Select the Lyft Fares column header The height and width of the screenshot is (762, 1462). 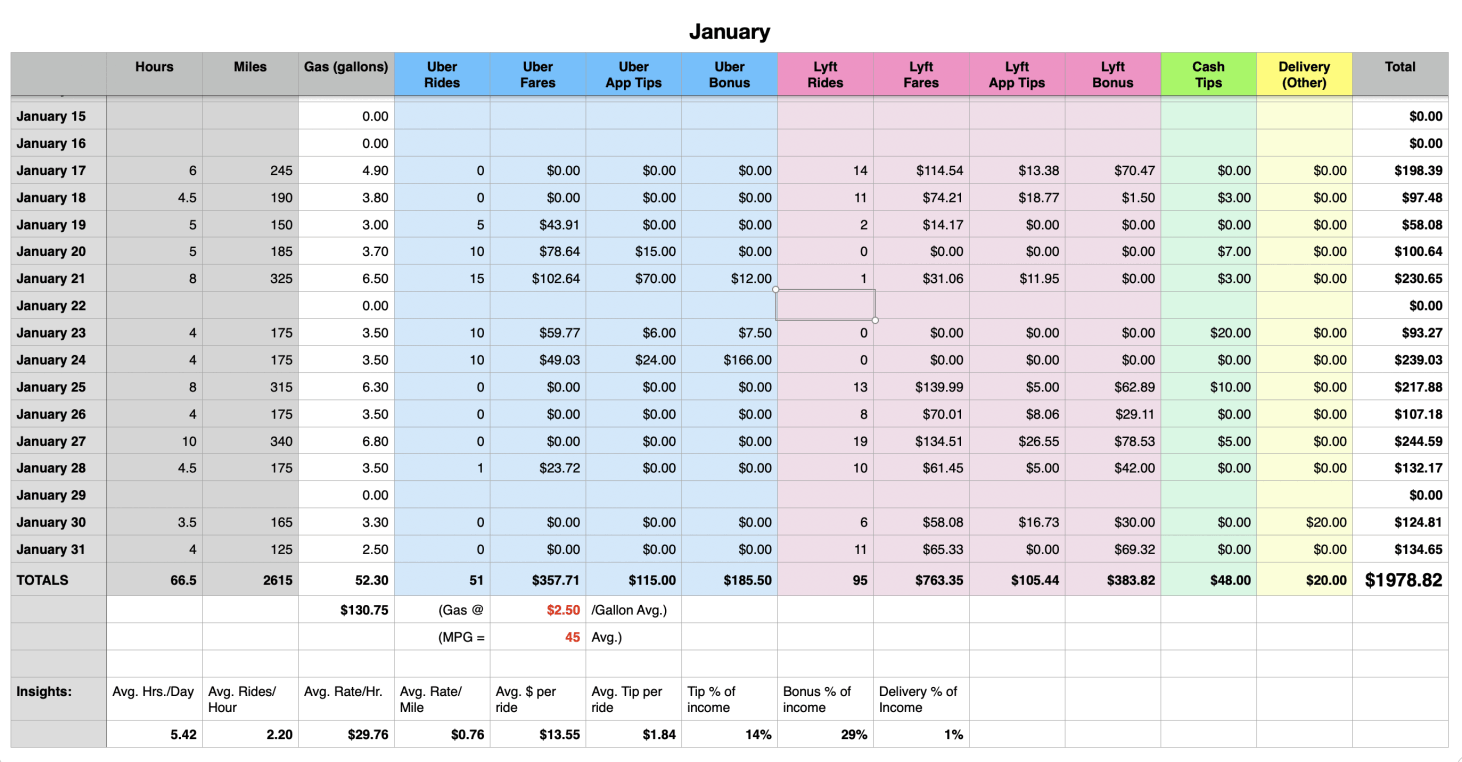tap(921, 75)
